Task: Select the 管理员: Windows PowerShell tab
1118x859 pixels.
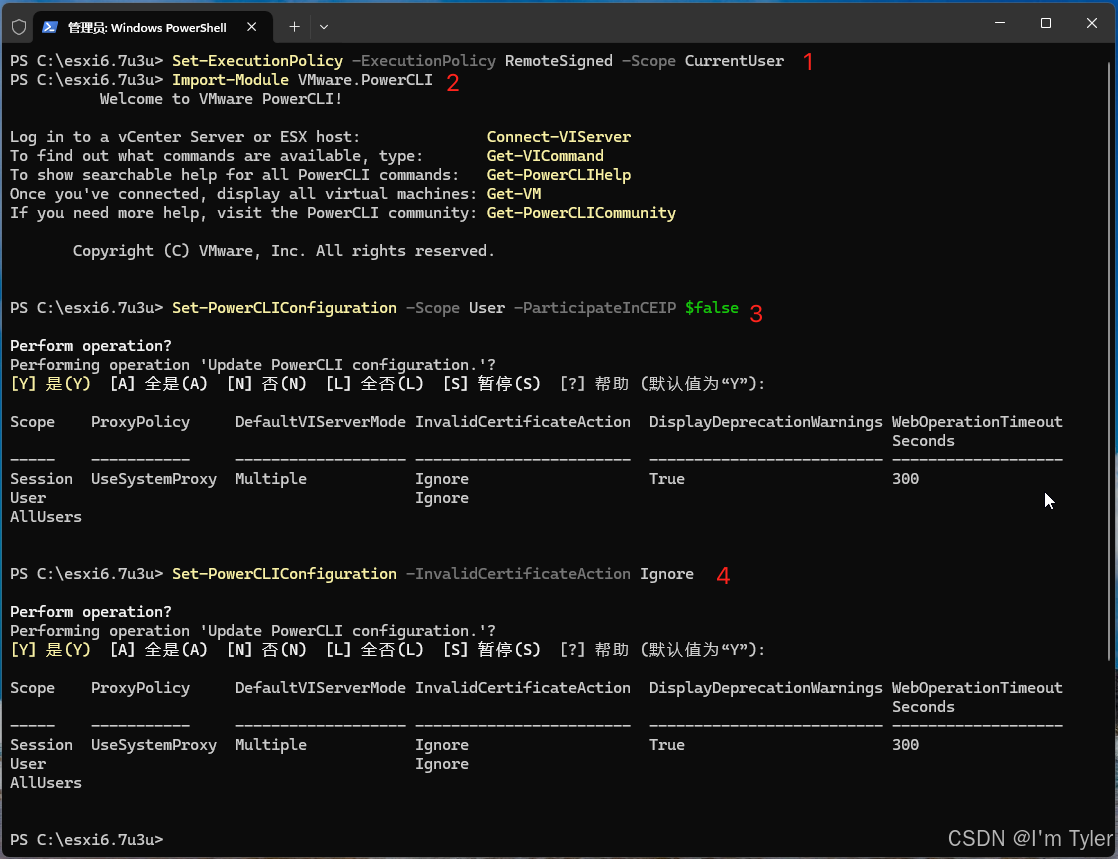Action: pos(153,27)
